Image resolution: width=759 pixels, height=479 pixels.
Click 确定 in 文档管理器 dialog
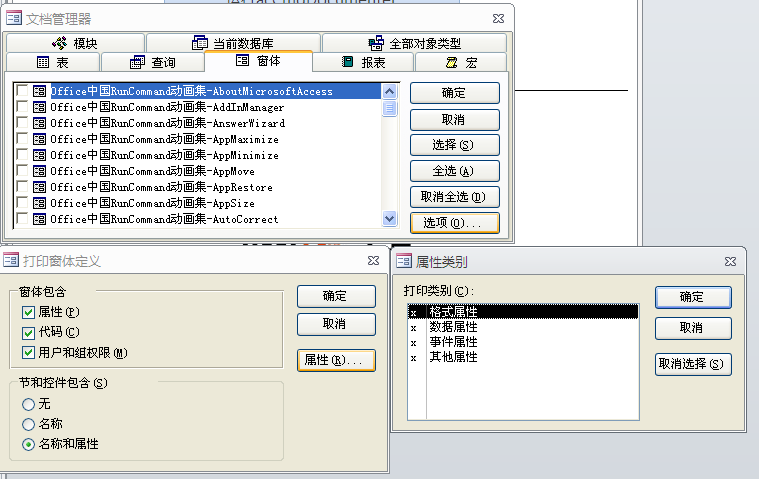pos(455,93)
